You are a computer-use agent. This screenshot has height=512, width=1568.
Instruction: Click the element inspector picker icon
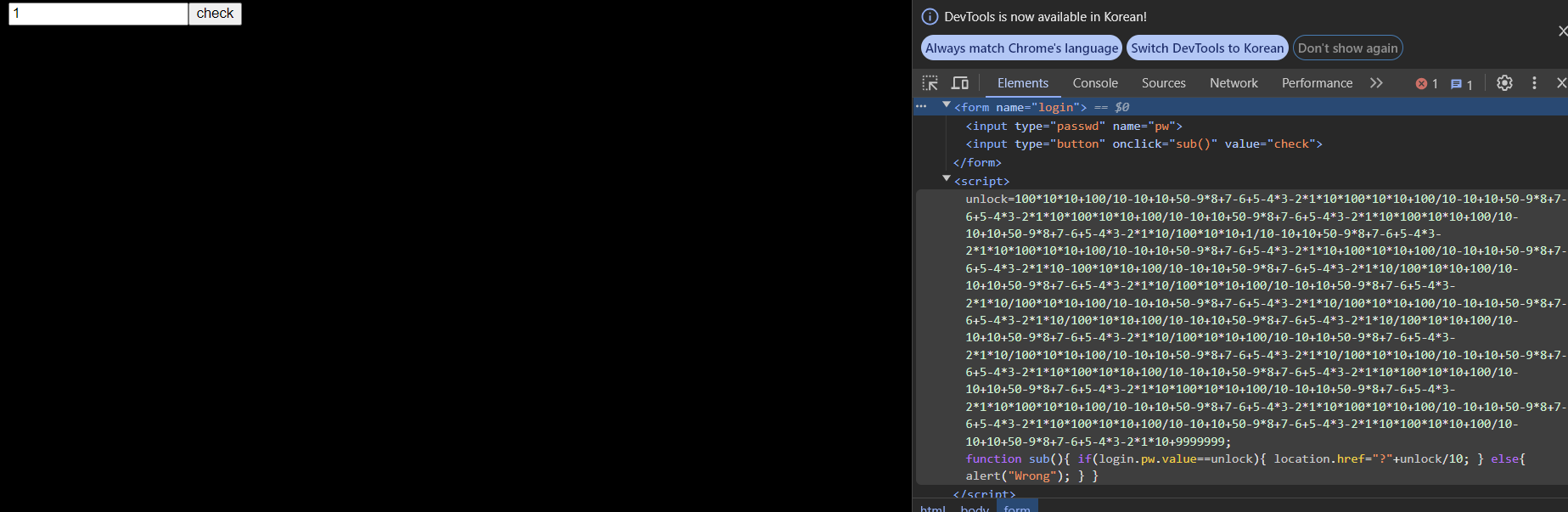coord(930,83)
